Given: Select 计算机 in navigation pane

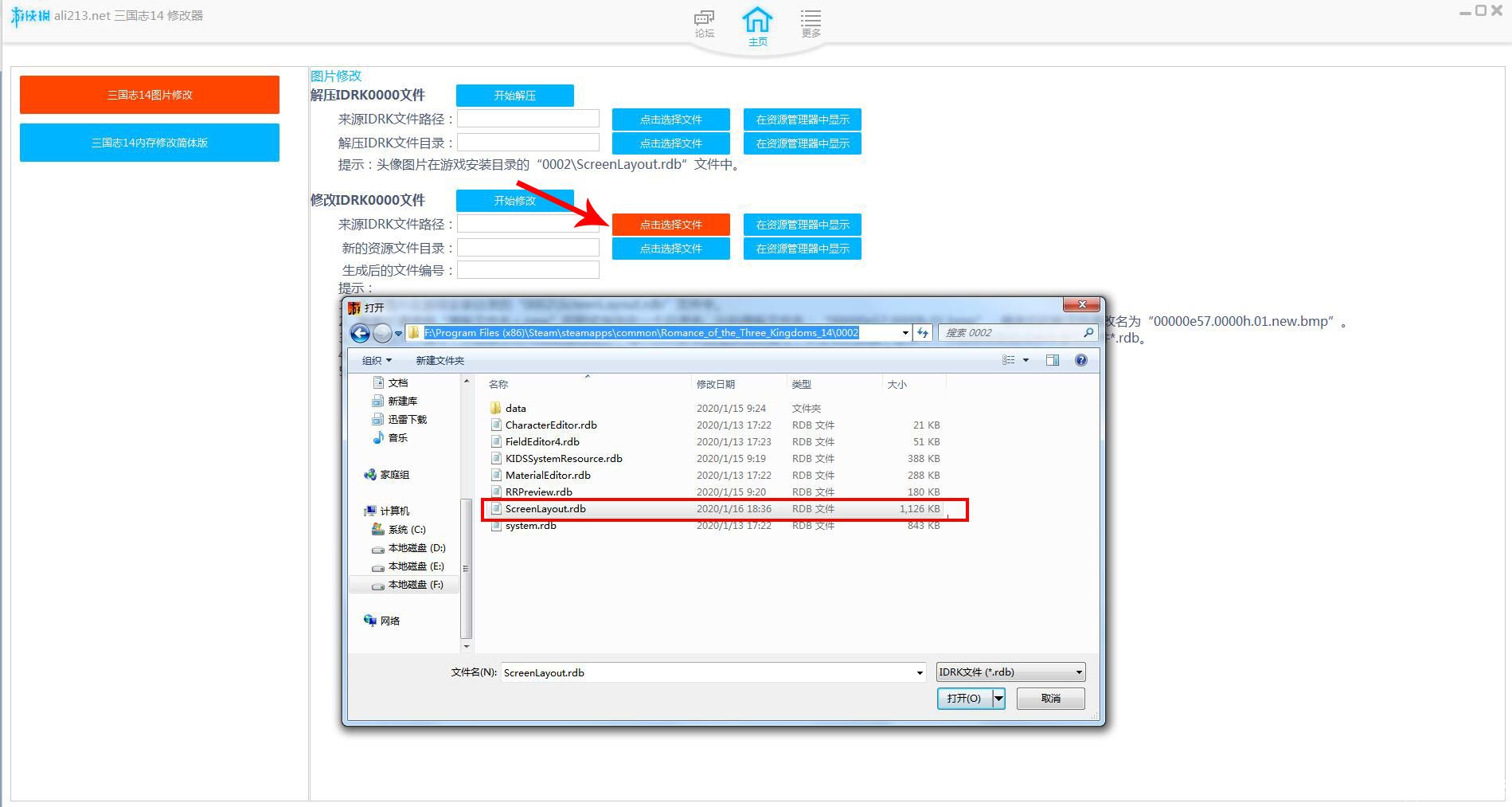Looking at the screenshot, I should pyautogui.click(x=386, y=511).
